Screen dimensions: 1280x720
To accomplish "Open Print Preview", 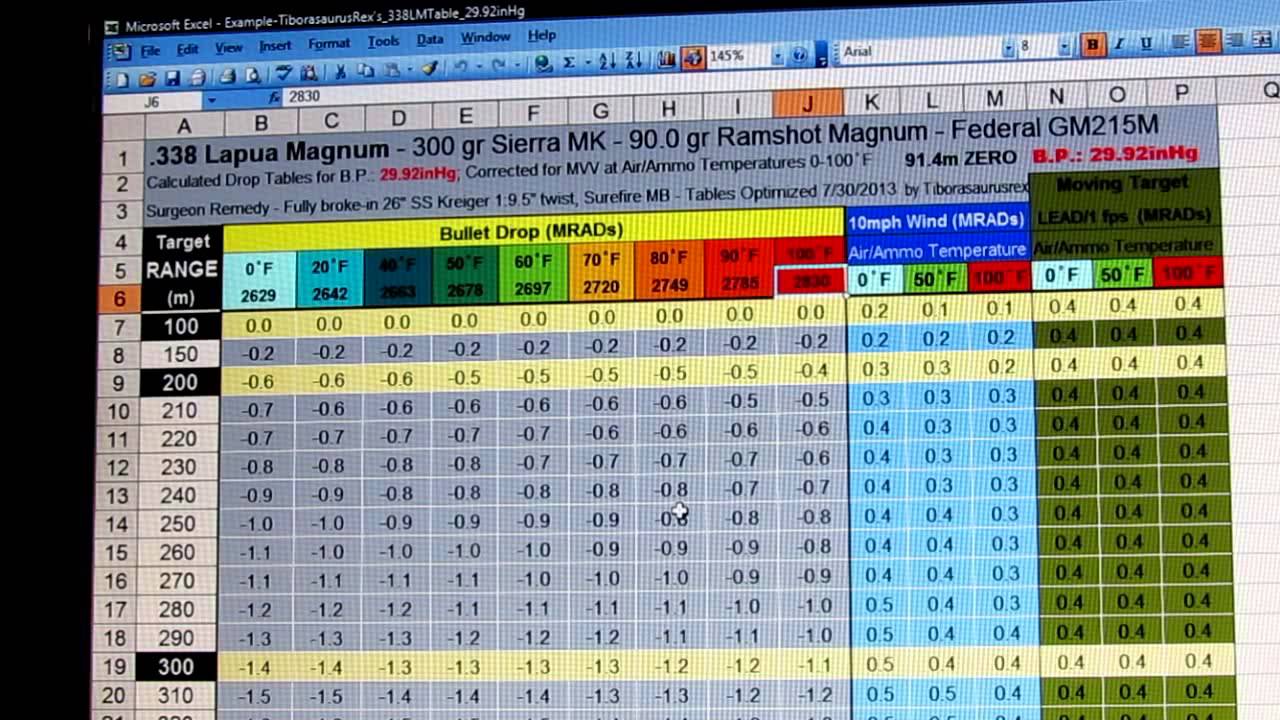I will [253, 76].
